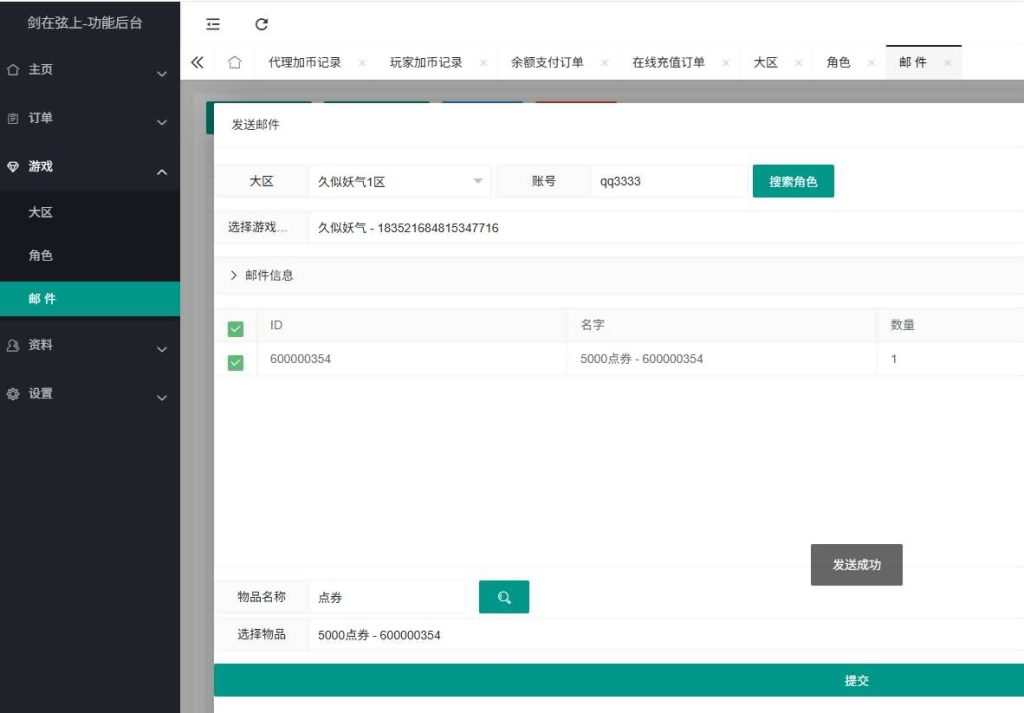Viewport: 1024px width, 713px height.
Task: Close the 代理加币记录 tab
Action: click(362, 63)
